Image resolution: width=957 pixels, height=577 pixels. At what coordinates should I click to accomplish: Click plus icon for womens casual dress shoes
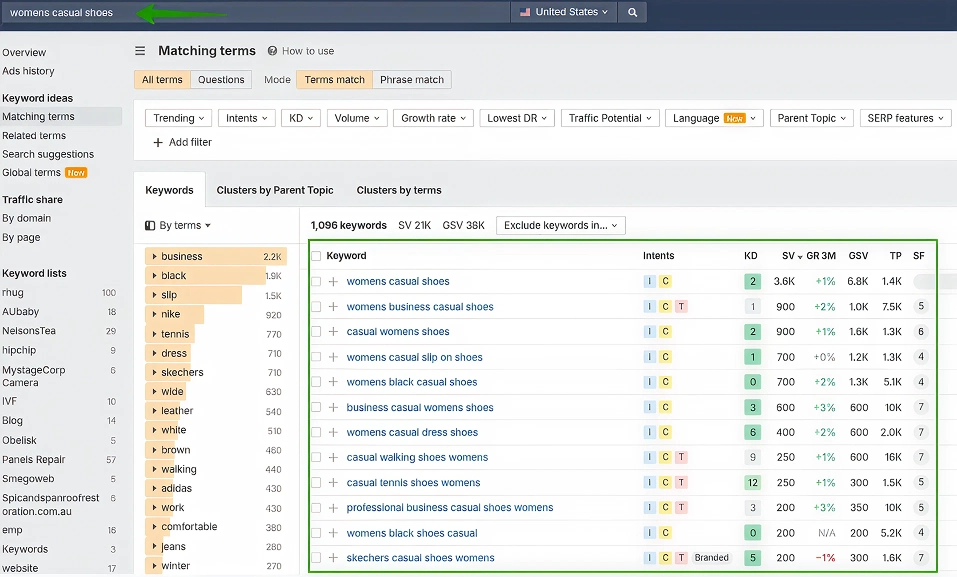(333, 432)
